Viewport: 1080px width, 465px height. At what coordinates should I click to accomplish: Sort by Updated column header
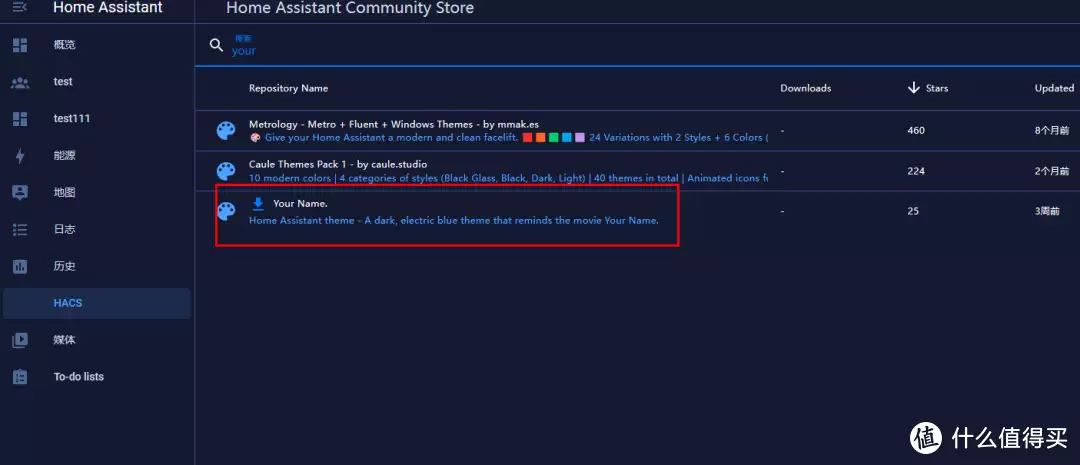[x=1054, y=88]
